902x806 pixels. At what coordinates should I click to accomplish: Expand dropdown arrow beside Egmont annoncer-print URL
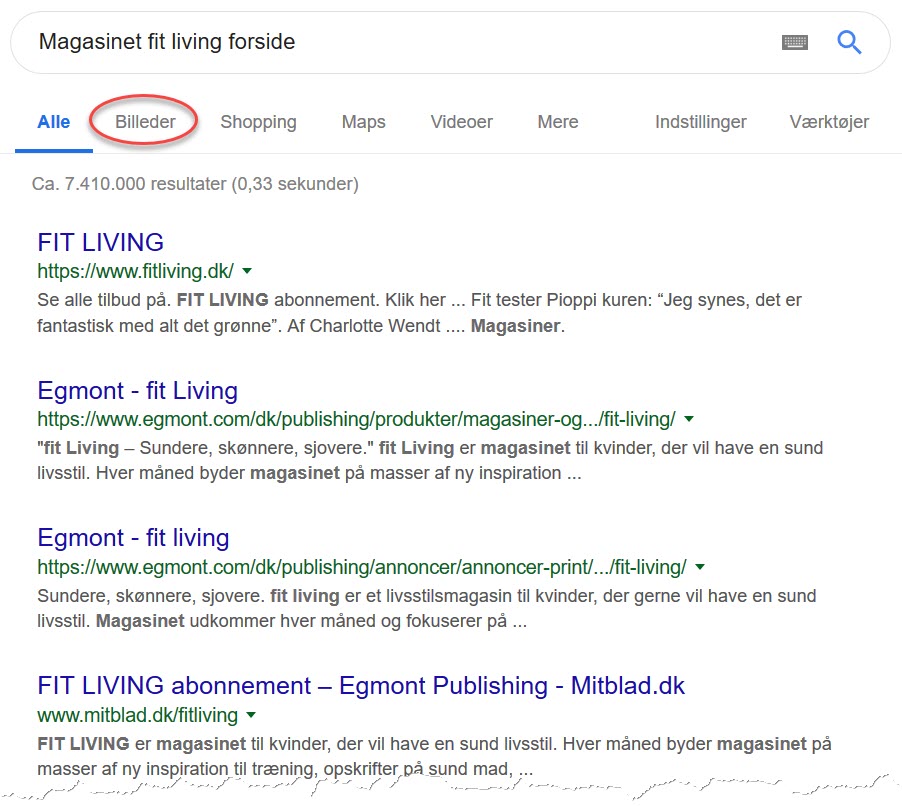[x=699, y=567]
